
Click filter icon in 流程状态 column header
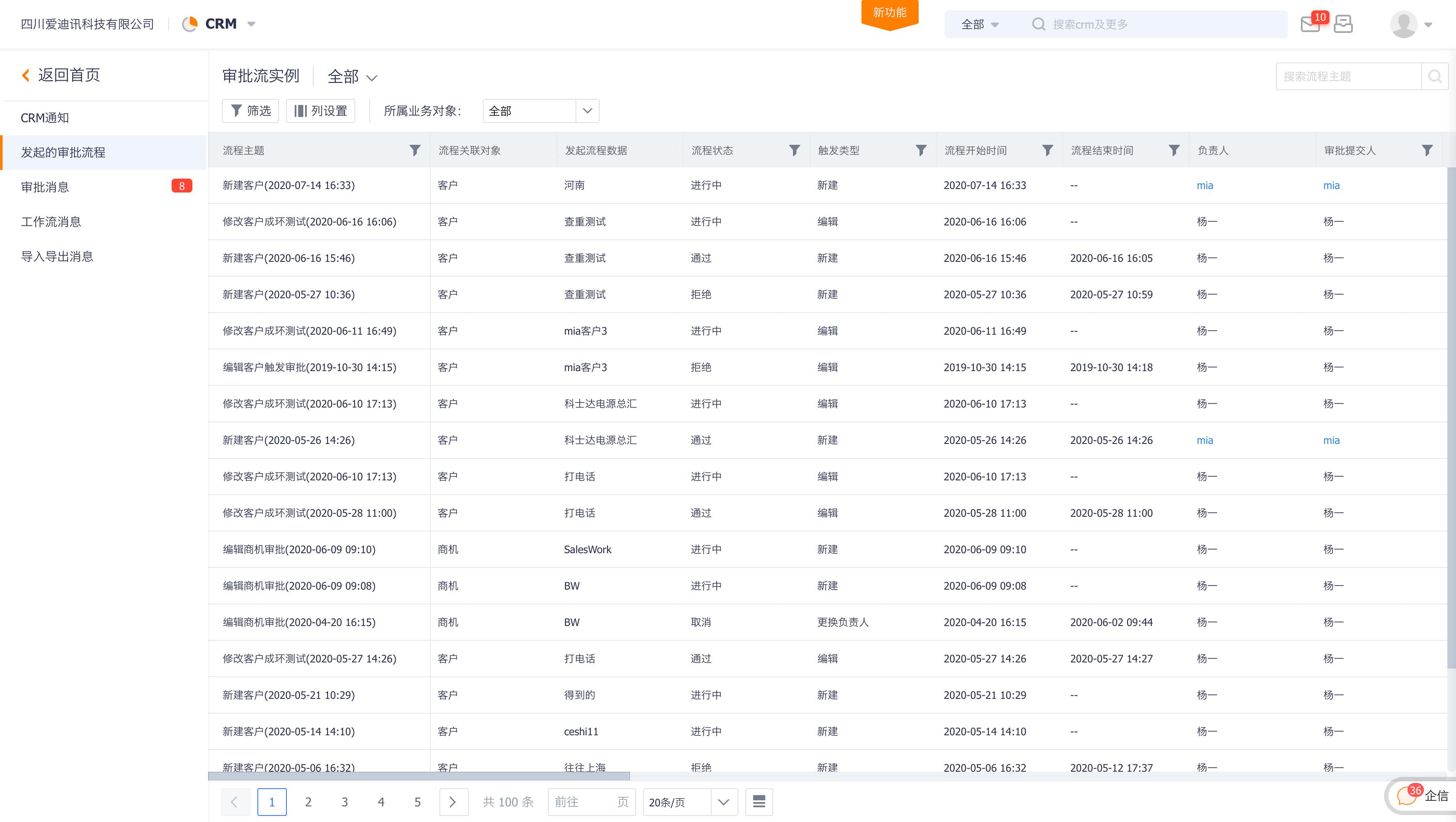[x=794, y=150]
